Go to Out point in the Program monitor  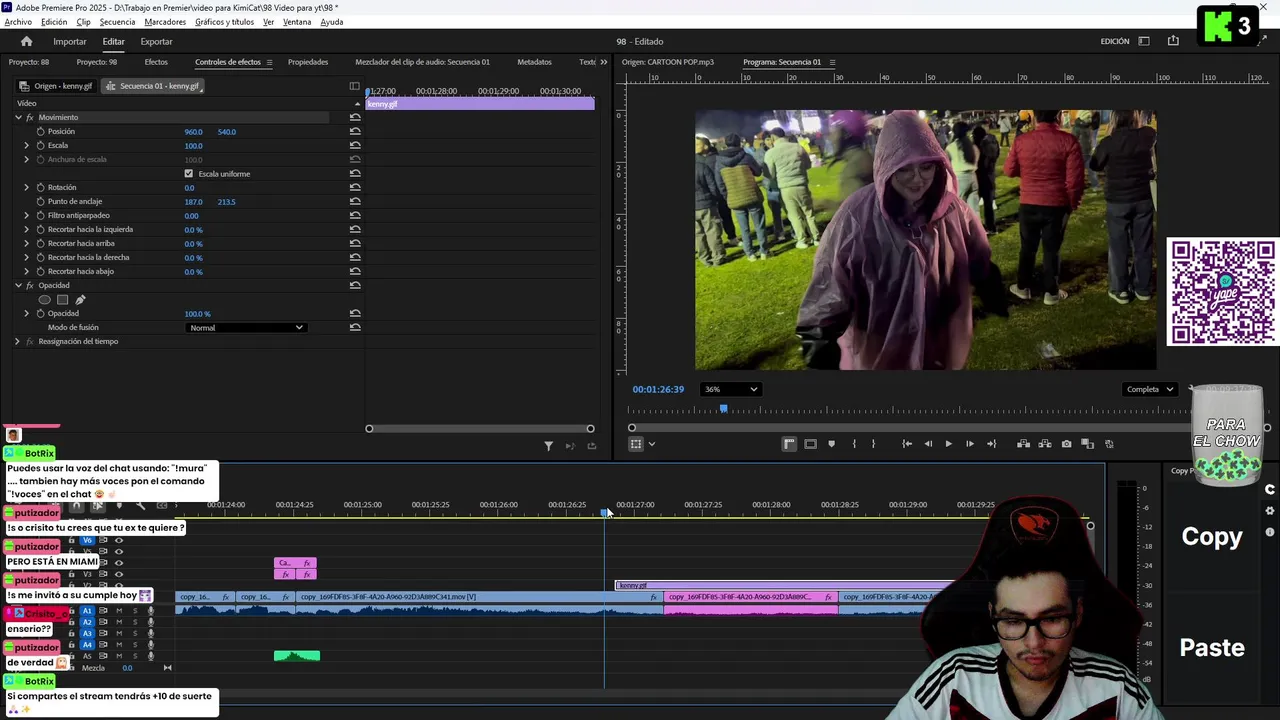click(991, 444)
